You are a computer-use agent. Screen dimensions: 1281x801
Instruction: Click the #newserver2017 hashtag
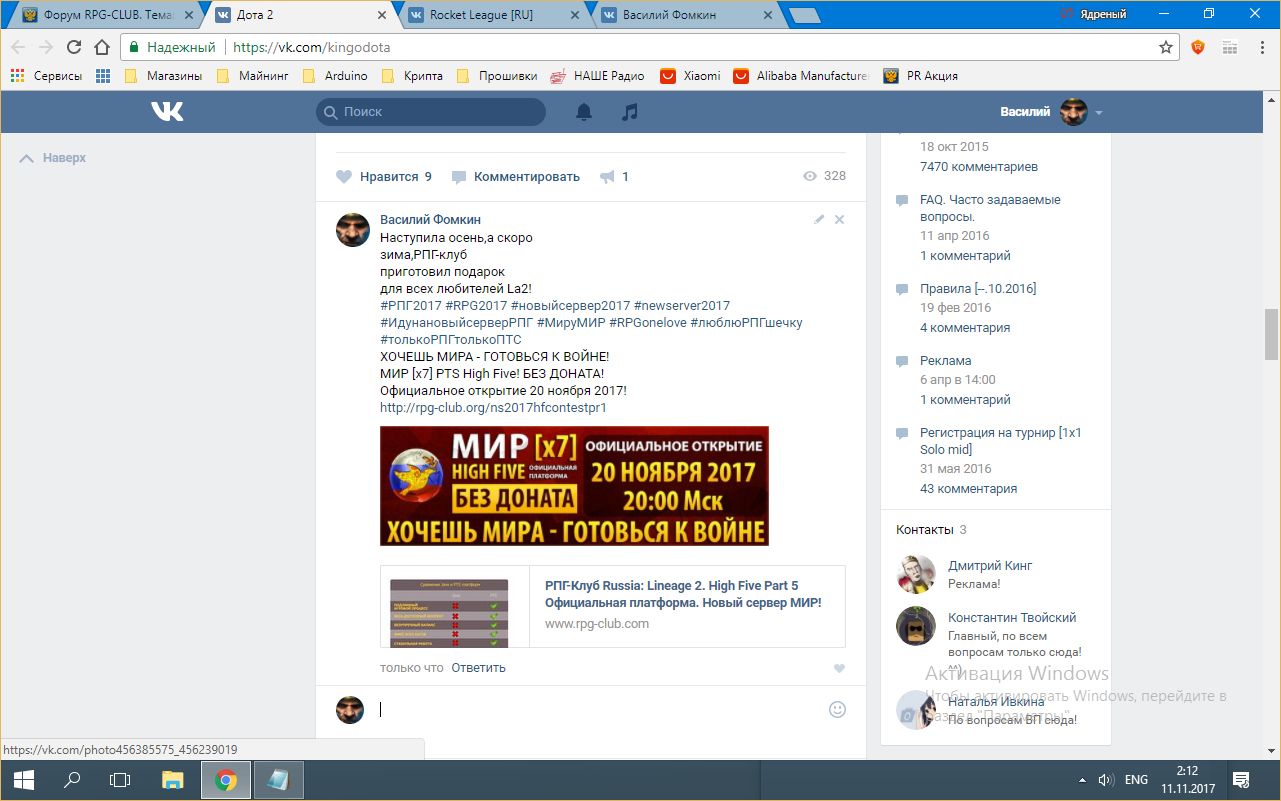pos(682,306)
